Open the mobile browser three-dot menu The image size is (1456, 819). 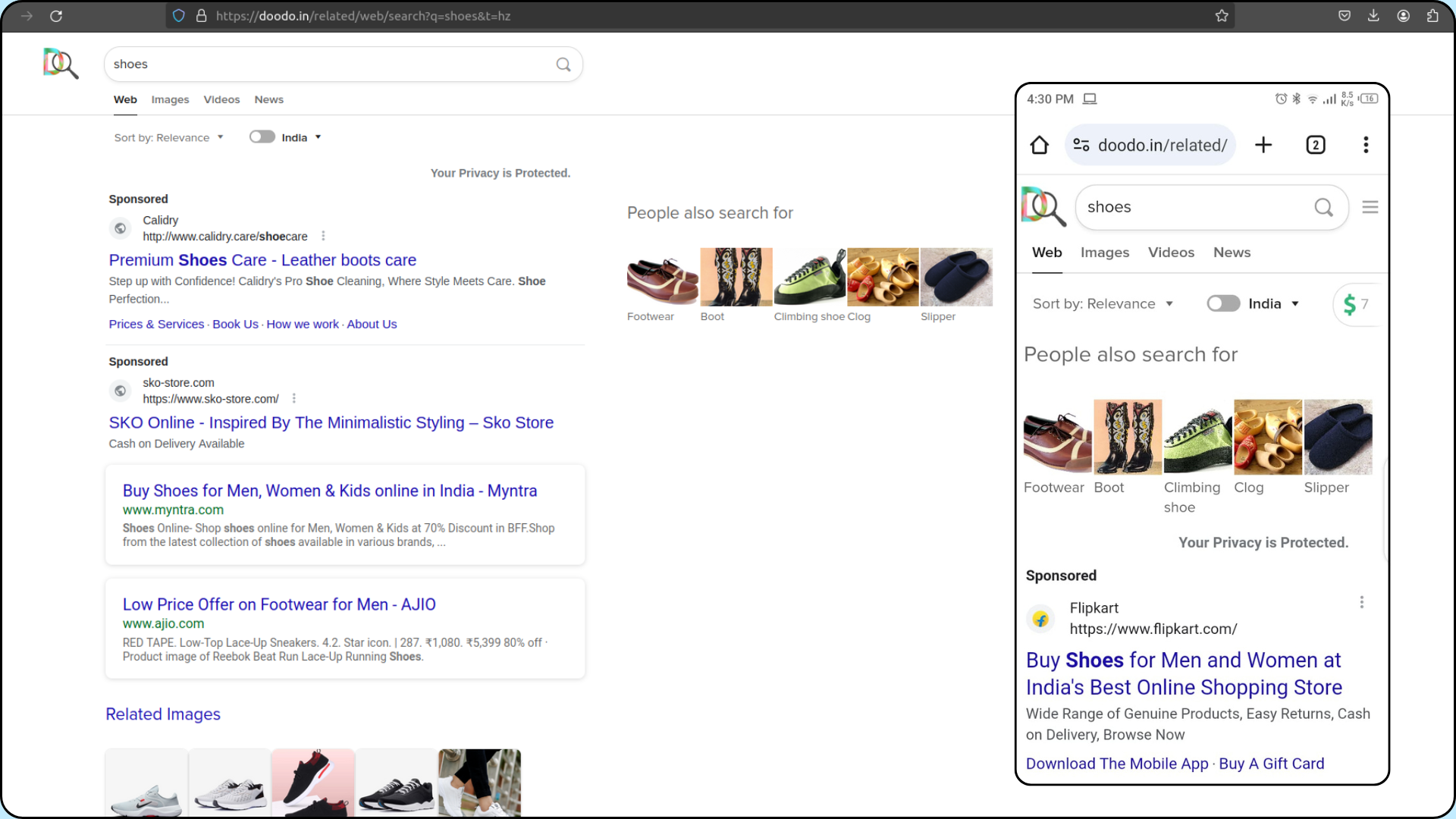pyautogui.click(x=1366, y=145)
